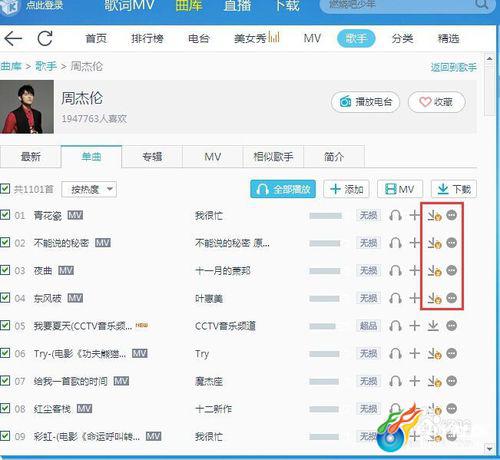Screen dimensions: 500x460
Task: Click the 返回到歌手 link
Action: click(453, 68)
